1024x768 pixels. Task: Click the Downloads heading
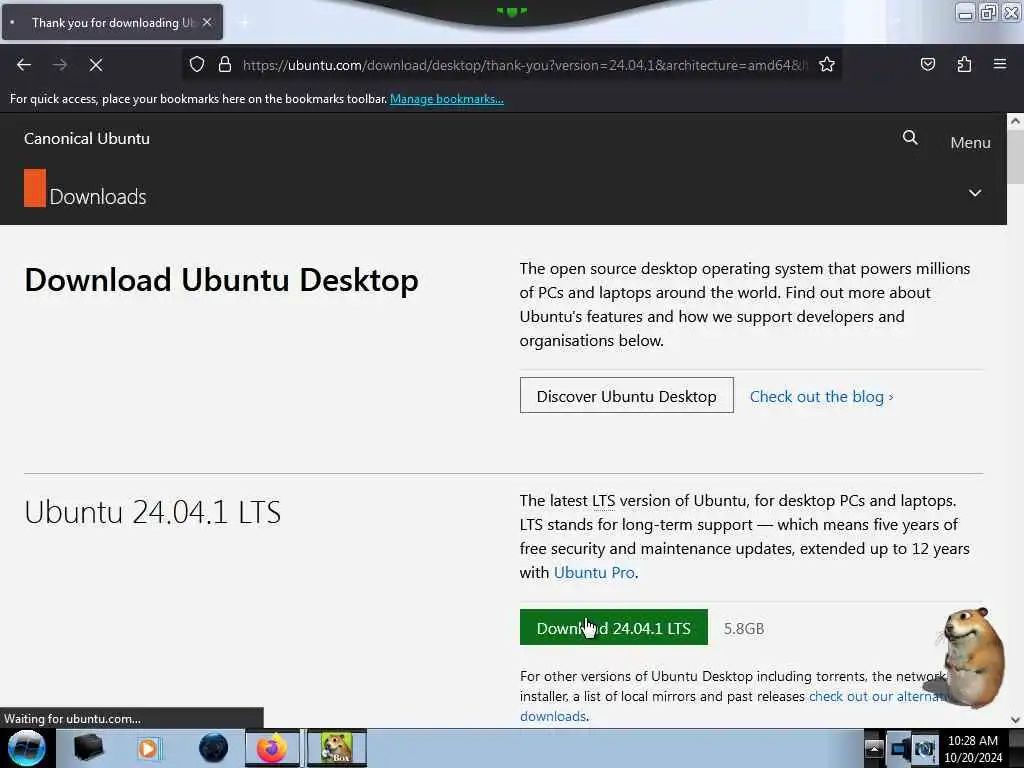[98, 197]
